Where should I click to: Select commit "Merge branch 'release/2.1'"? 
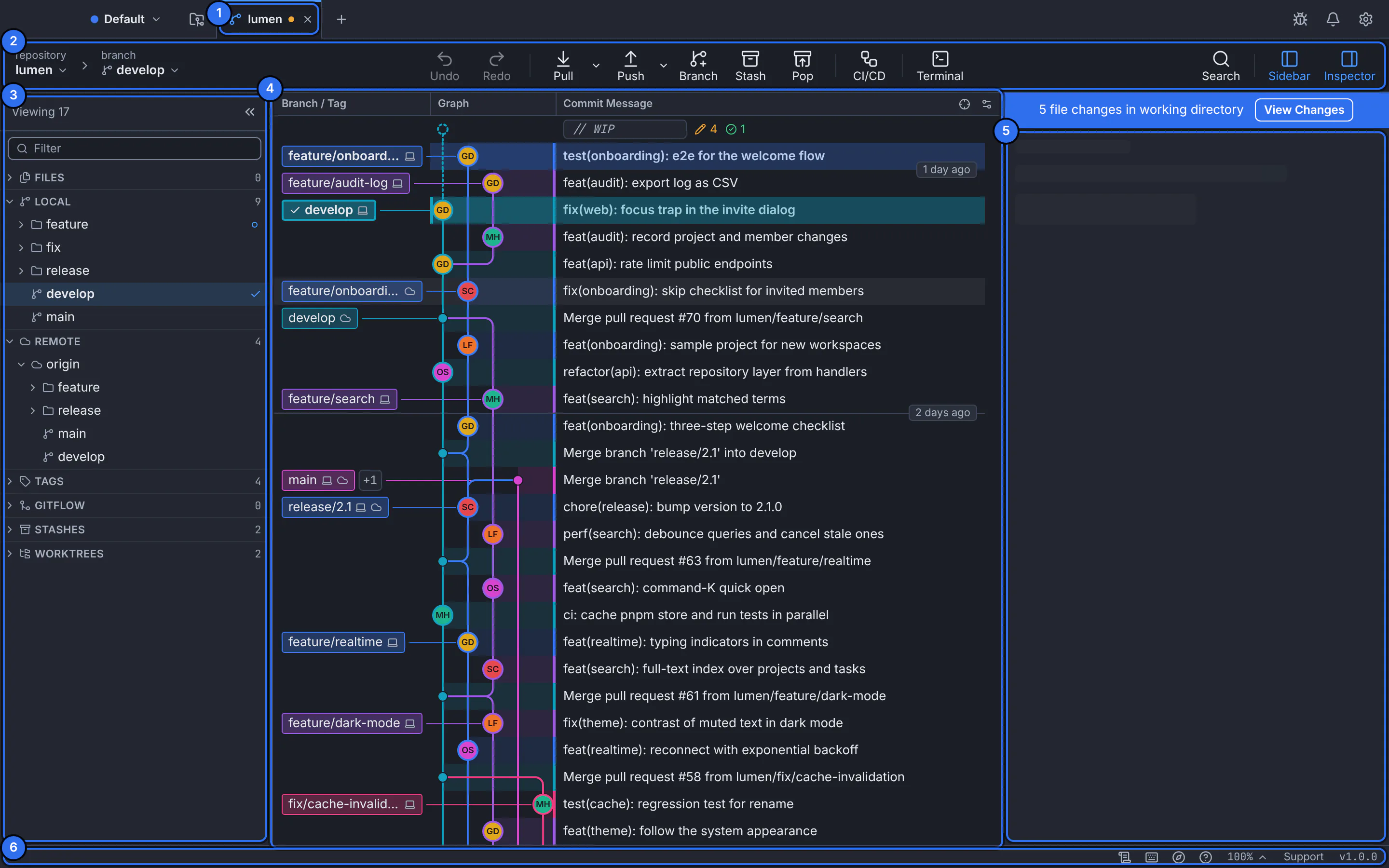641,480
